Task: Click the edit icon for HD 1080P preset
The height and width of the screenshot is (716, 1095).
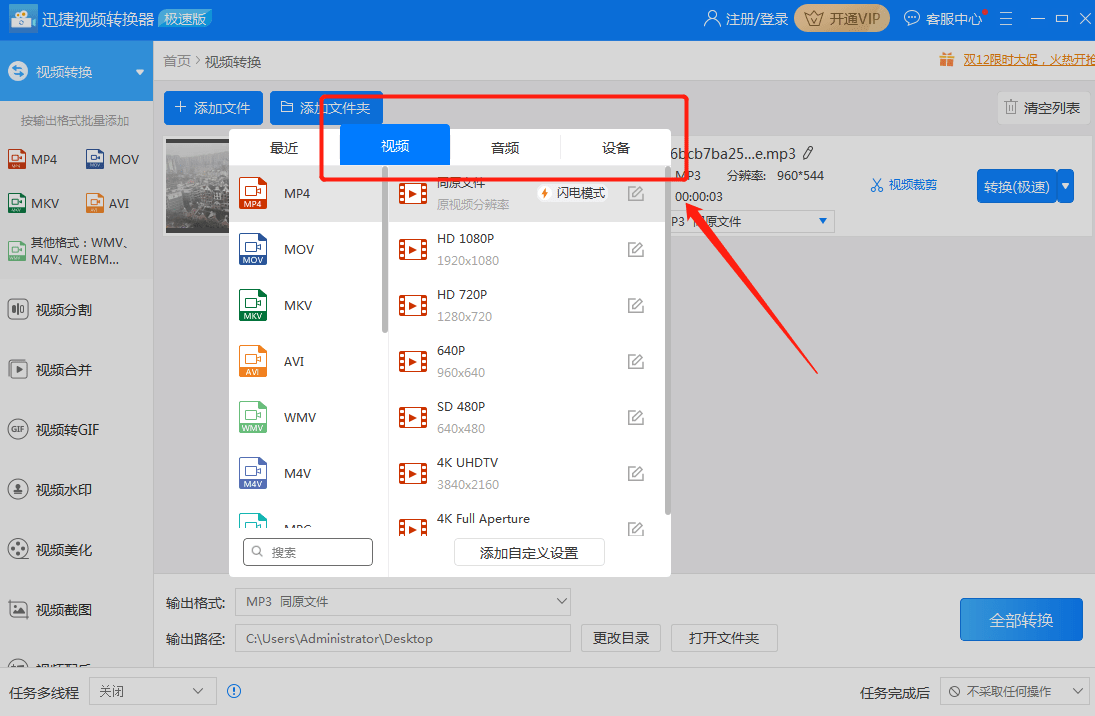Action: (x=635, y=250)
